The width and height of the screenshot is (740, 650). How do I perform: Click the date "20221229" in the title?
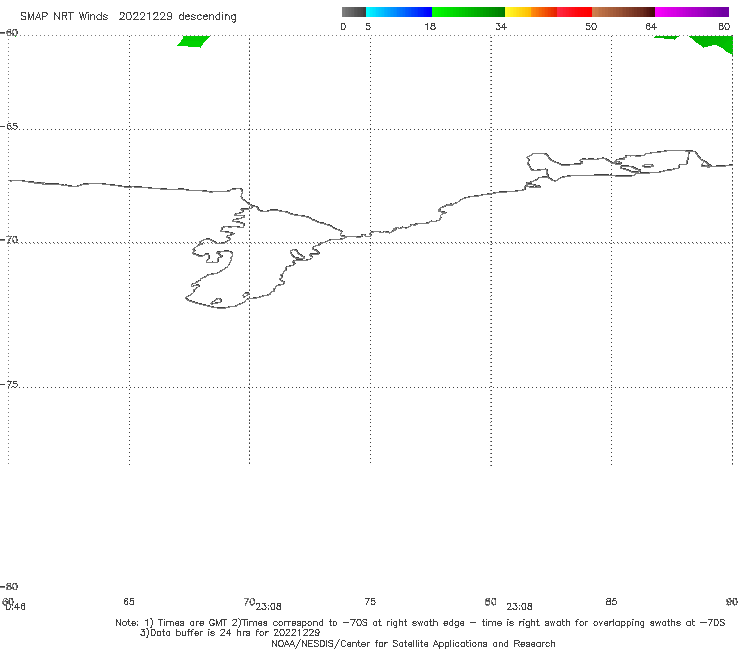146,16
